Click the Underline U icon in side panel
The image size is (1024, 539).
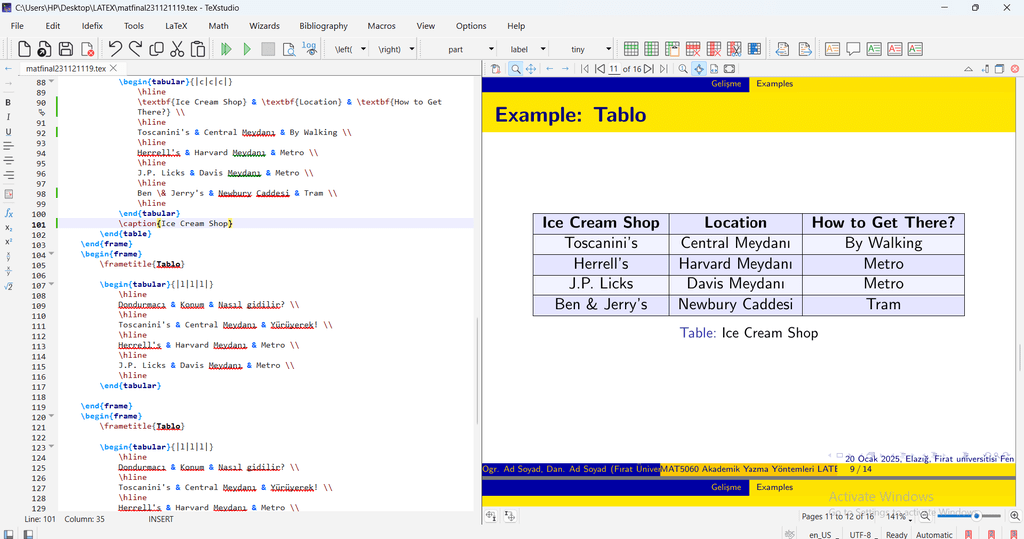tap(8, 132)
